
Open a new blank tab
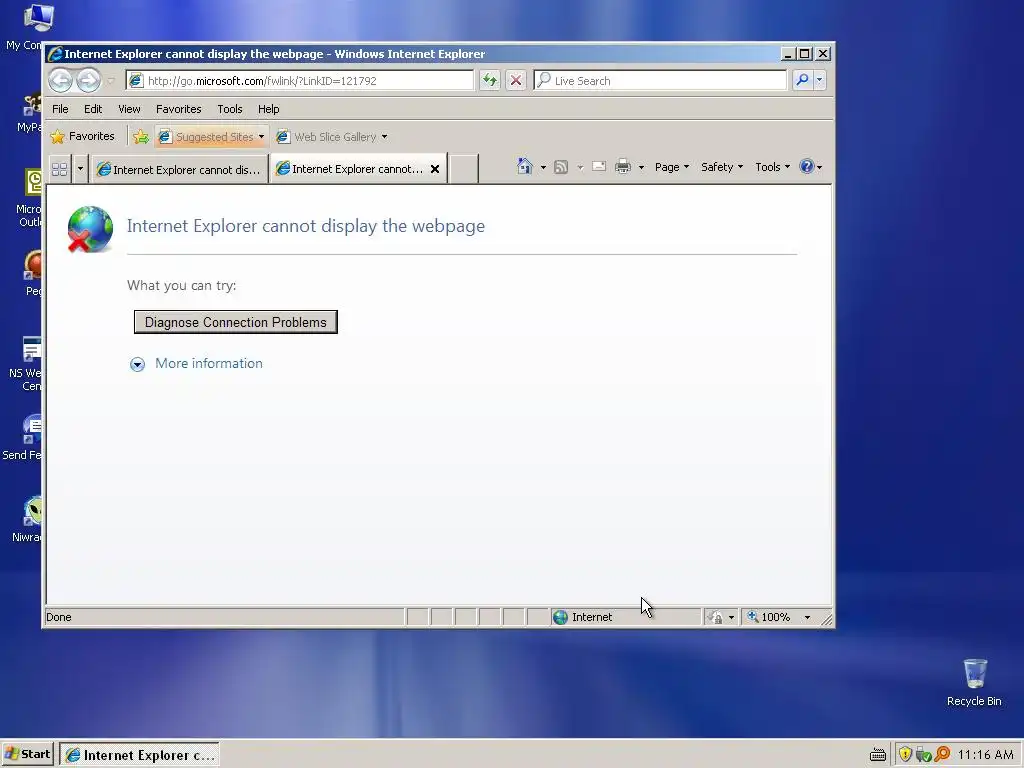pyautogui.click(x=464, y=169)
